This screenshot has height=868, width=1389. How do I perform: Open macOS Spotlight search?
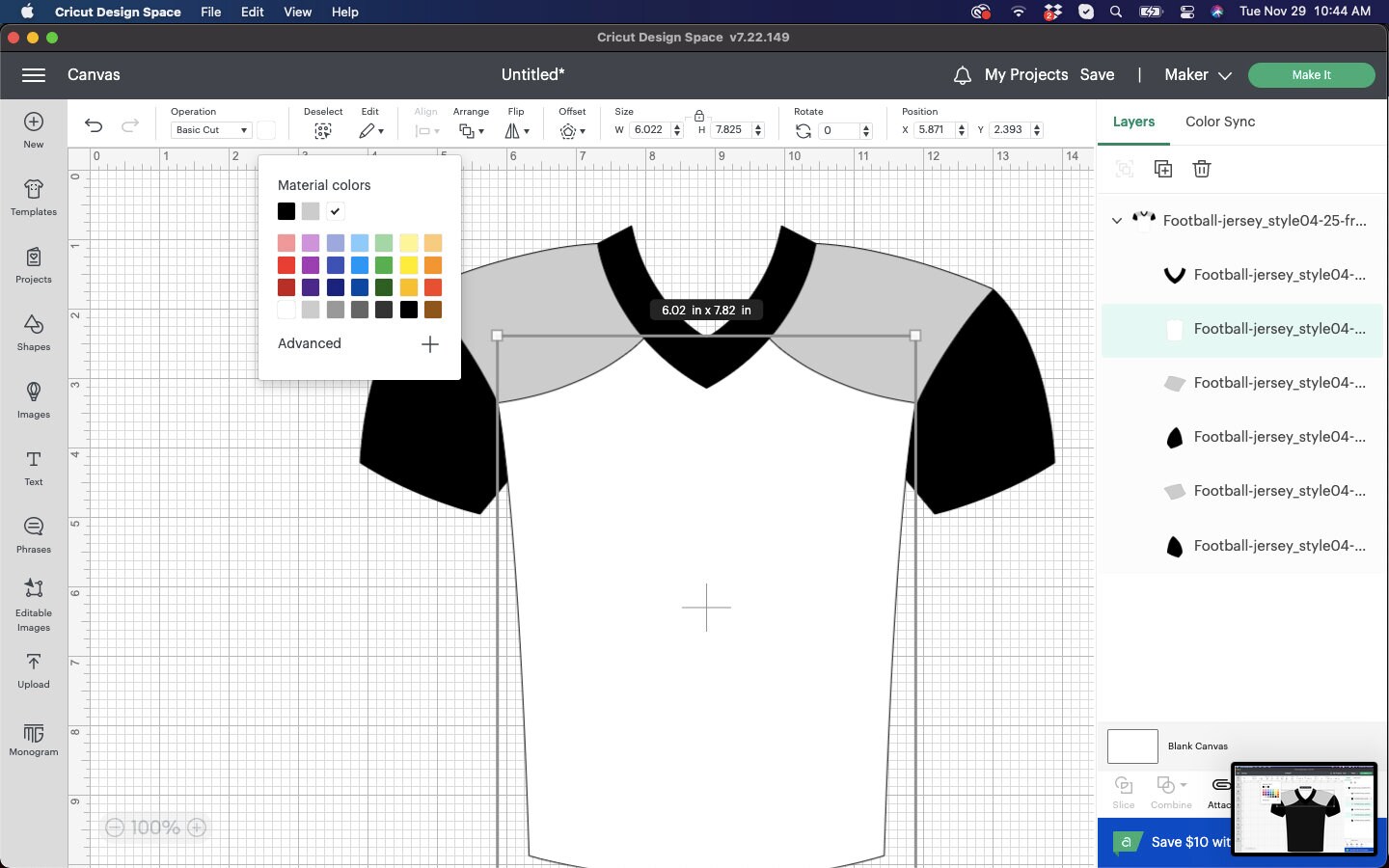click(x=1116, y=12)
